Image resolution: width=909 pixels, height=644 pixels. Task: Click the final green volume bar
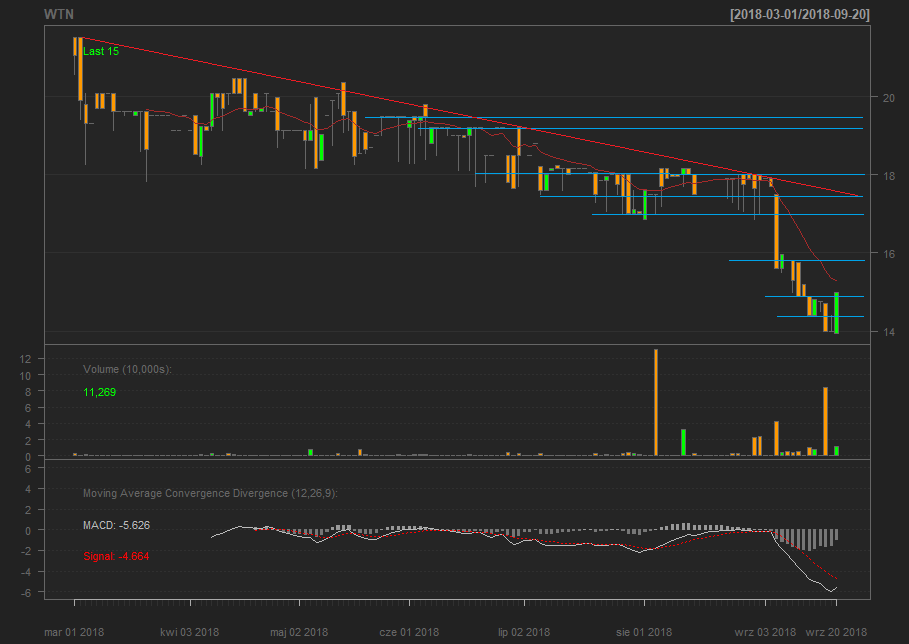click(x=837, y=451)
